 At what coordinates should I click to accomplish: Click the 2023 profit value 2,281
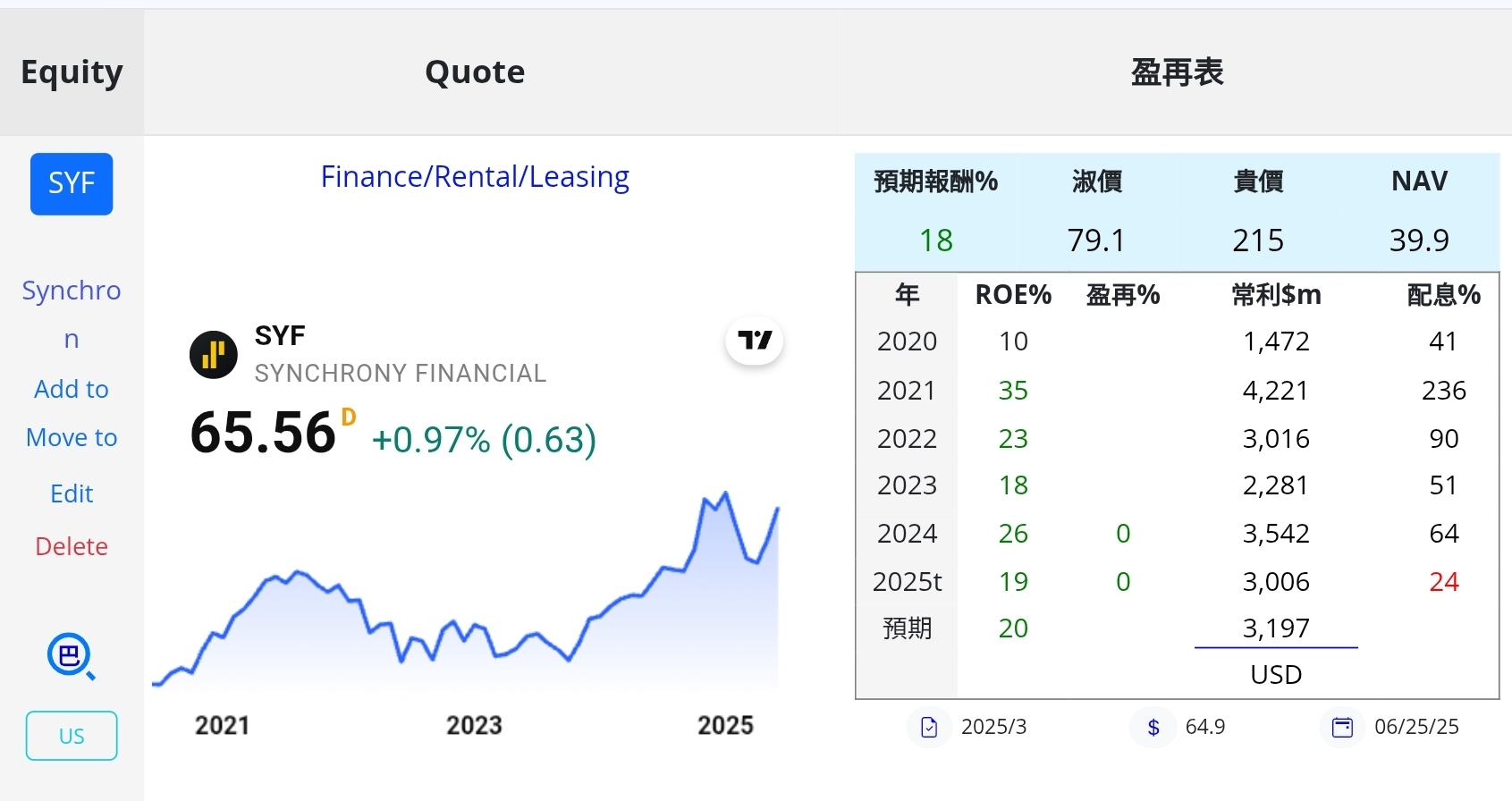click(1276, 485)
